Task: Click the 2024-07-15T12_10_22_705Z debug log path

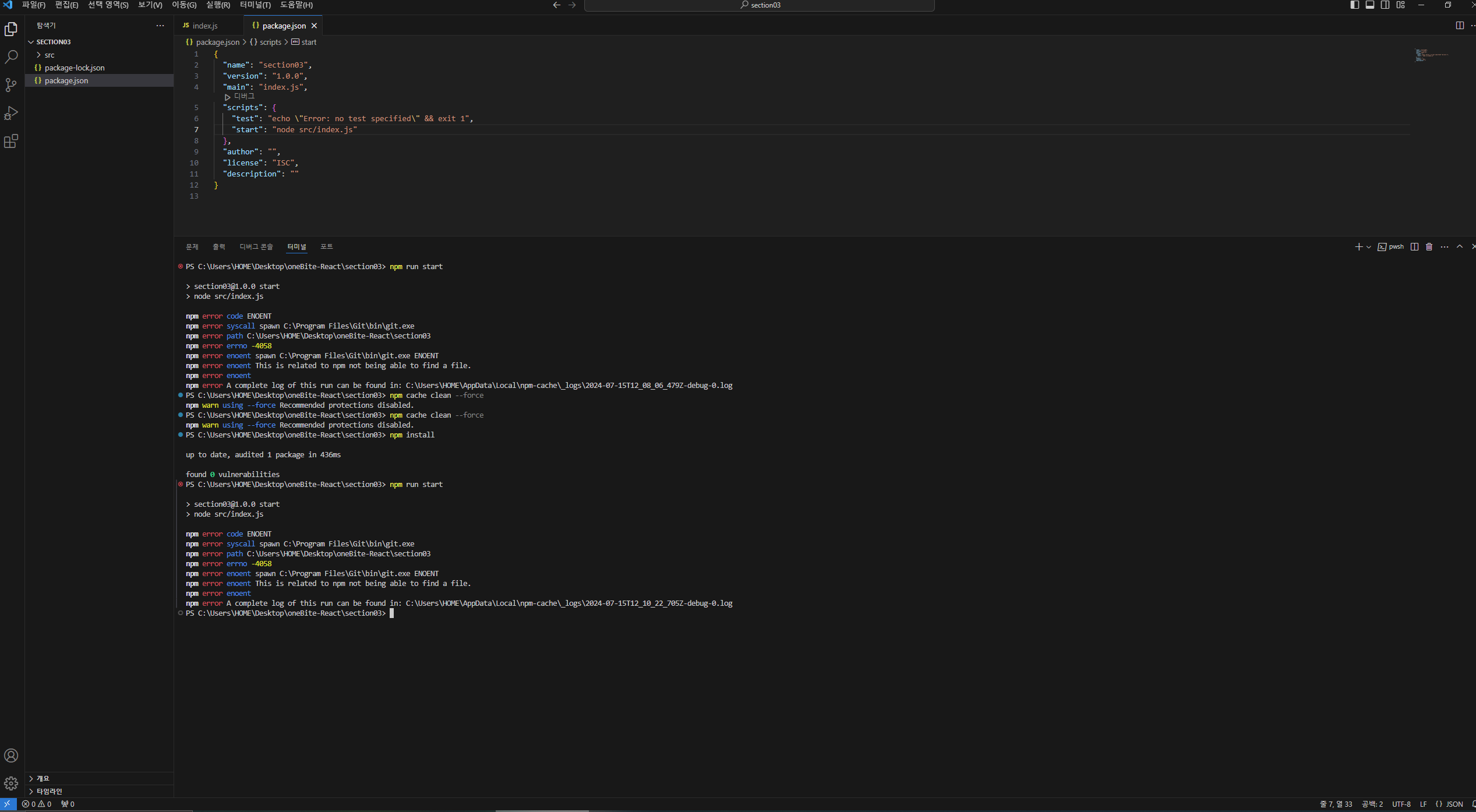Action: click(569, 603)
